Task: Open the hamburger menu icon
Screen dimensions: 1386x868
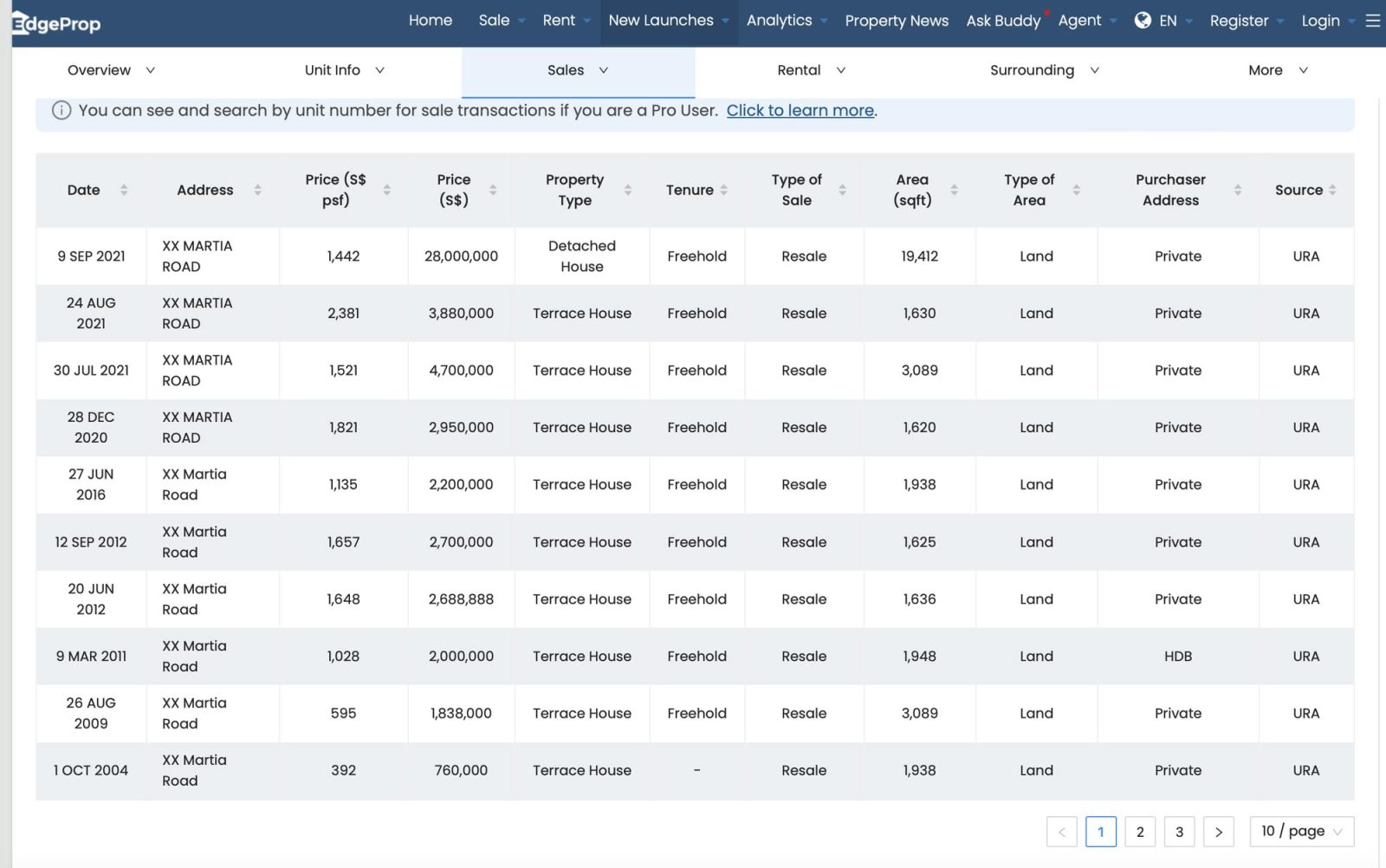Action: pos(1373,20)
